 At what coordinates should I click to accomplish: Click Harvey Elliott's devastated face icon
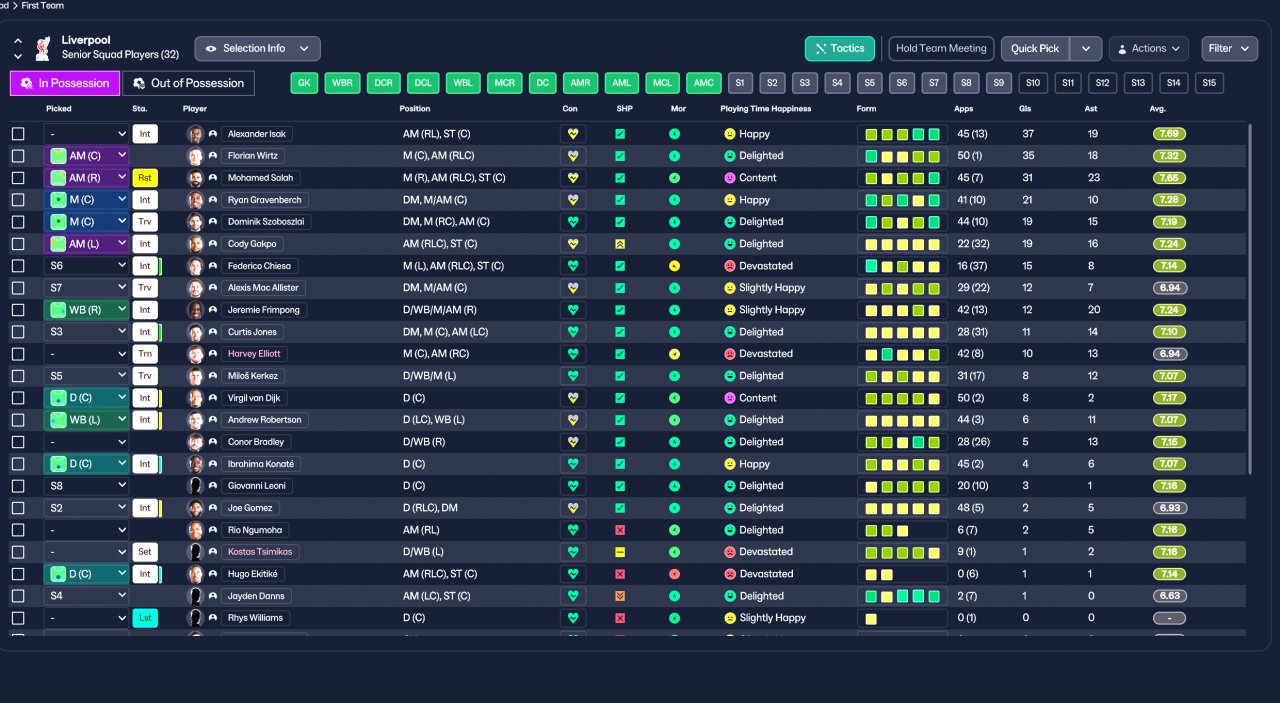click(x=730, y=354)
